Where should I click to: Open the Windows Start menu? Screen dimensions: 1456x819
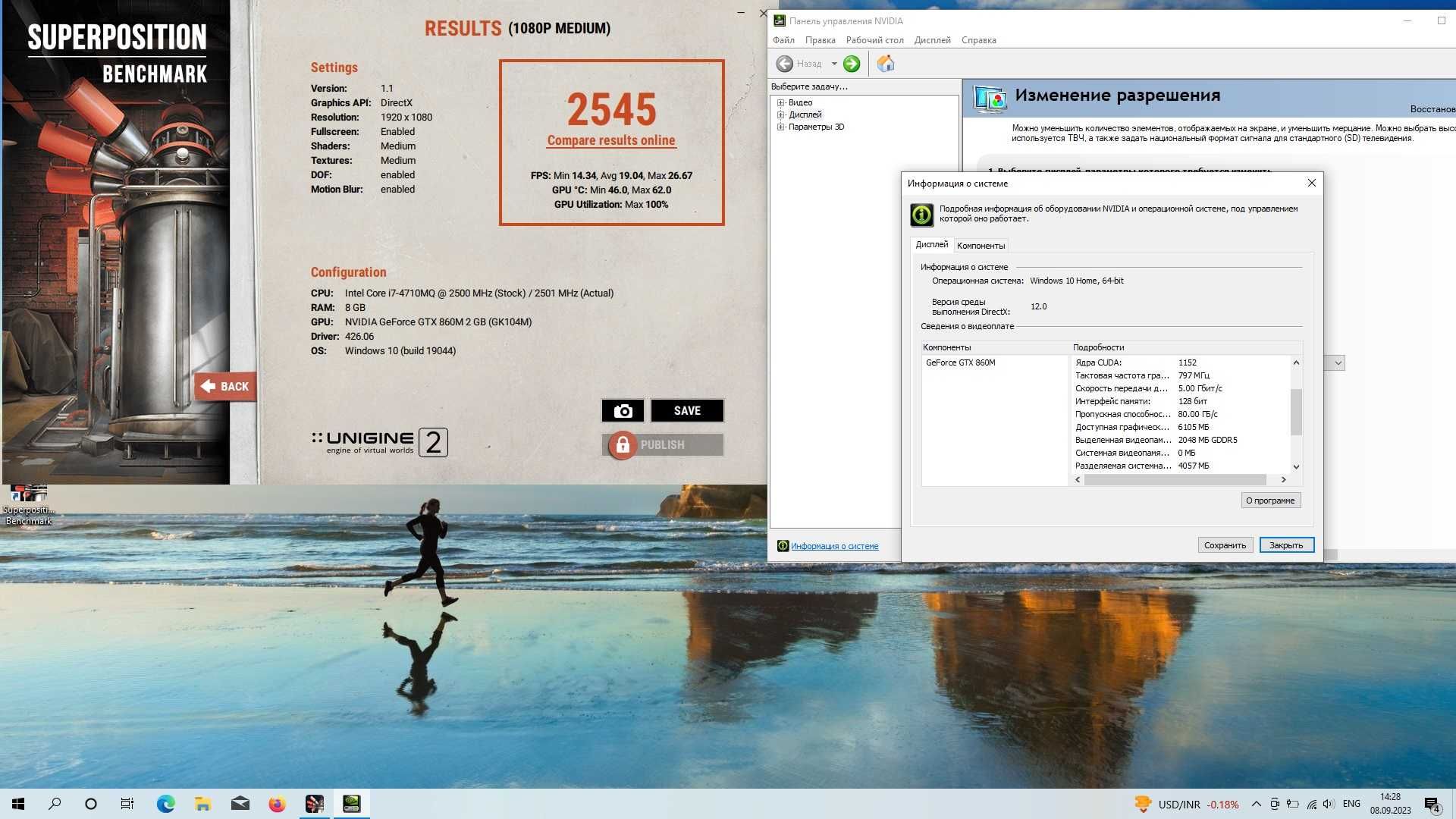[18, 804]
